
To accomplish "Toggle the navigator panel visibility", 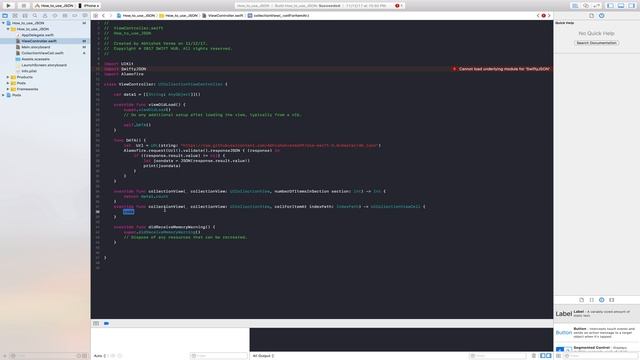I will [x=610, y=6].
